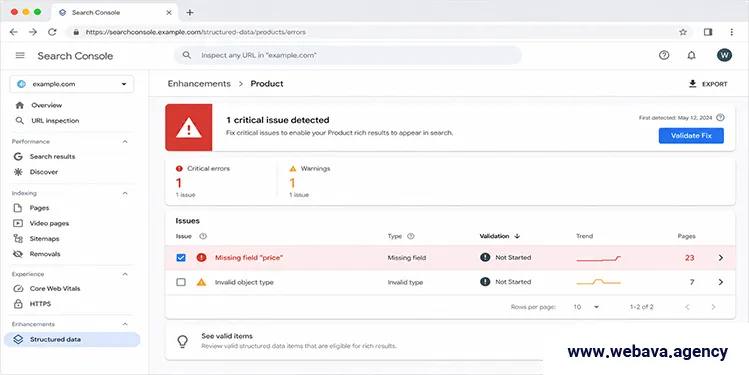Reload the page in the browser
The height and width of the screenshot is (375, 749).
(x=52, y=32)
